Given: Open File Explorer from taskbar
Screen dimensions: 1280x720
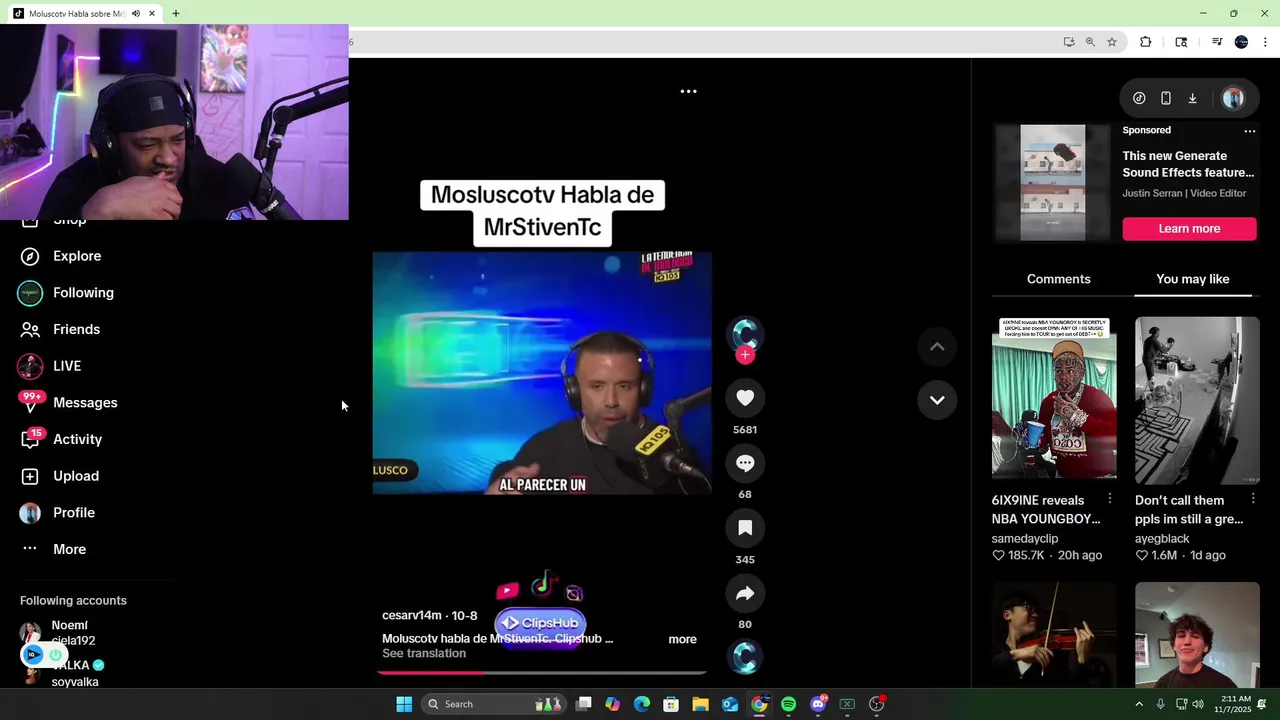Looking at the screenshot, I should coord(700,704).
